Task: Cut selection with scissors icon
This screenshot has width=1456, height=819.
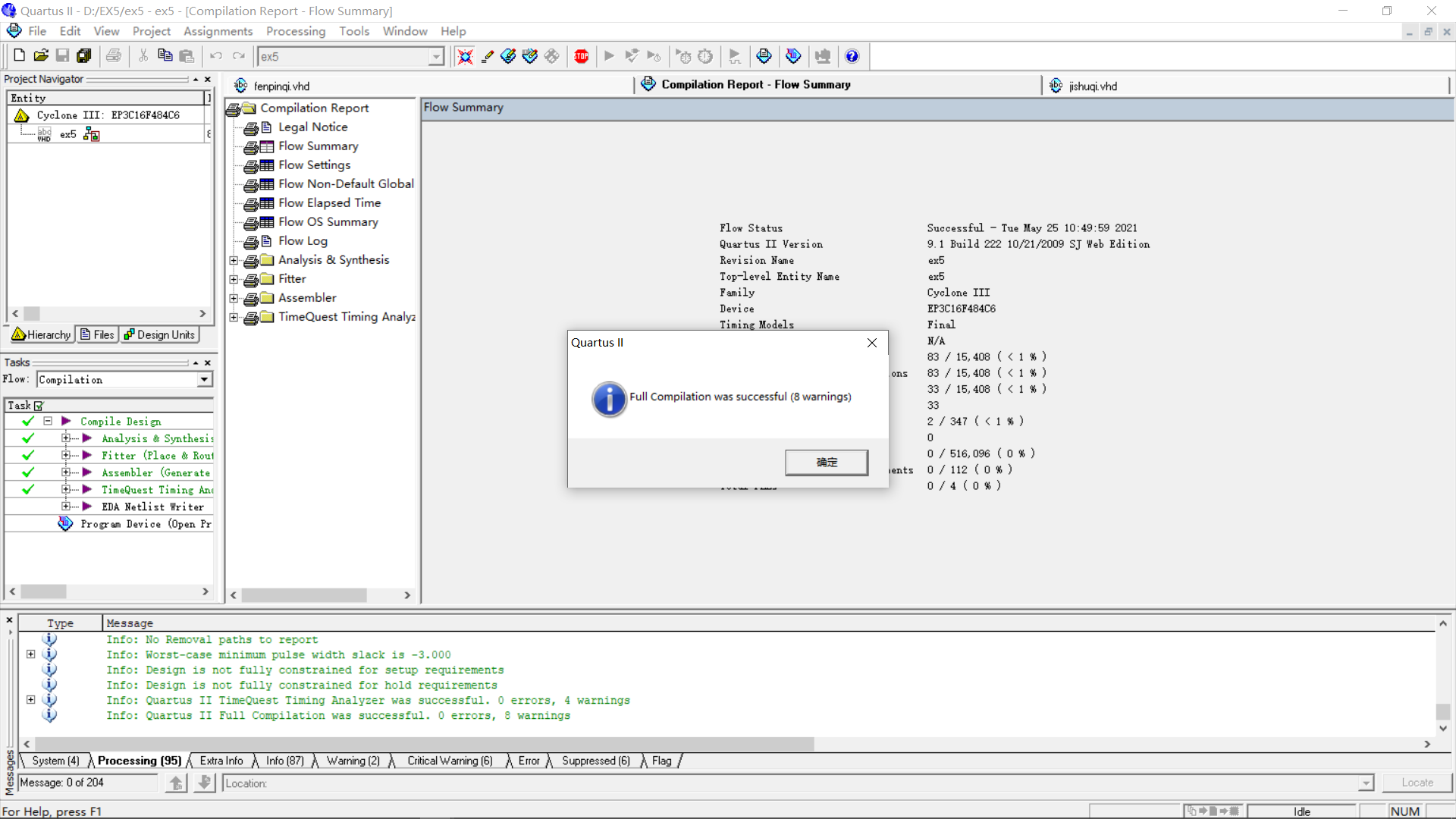Action: (143, 56)
